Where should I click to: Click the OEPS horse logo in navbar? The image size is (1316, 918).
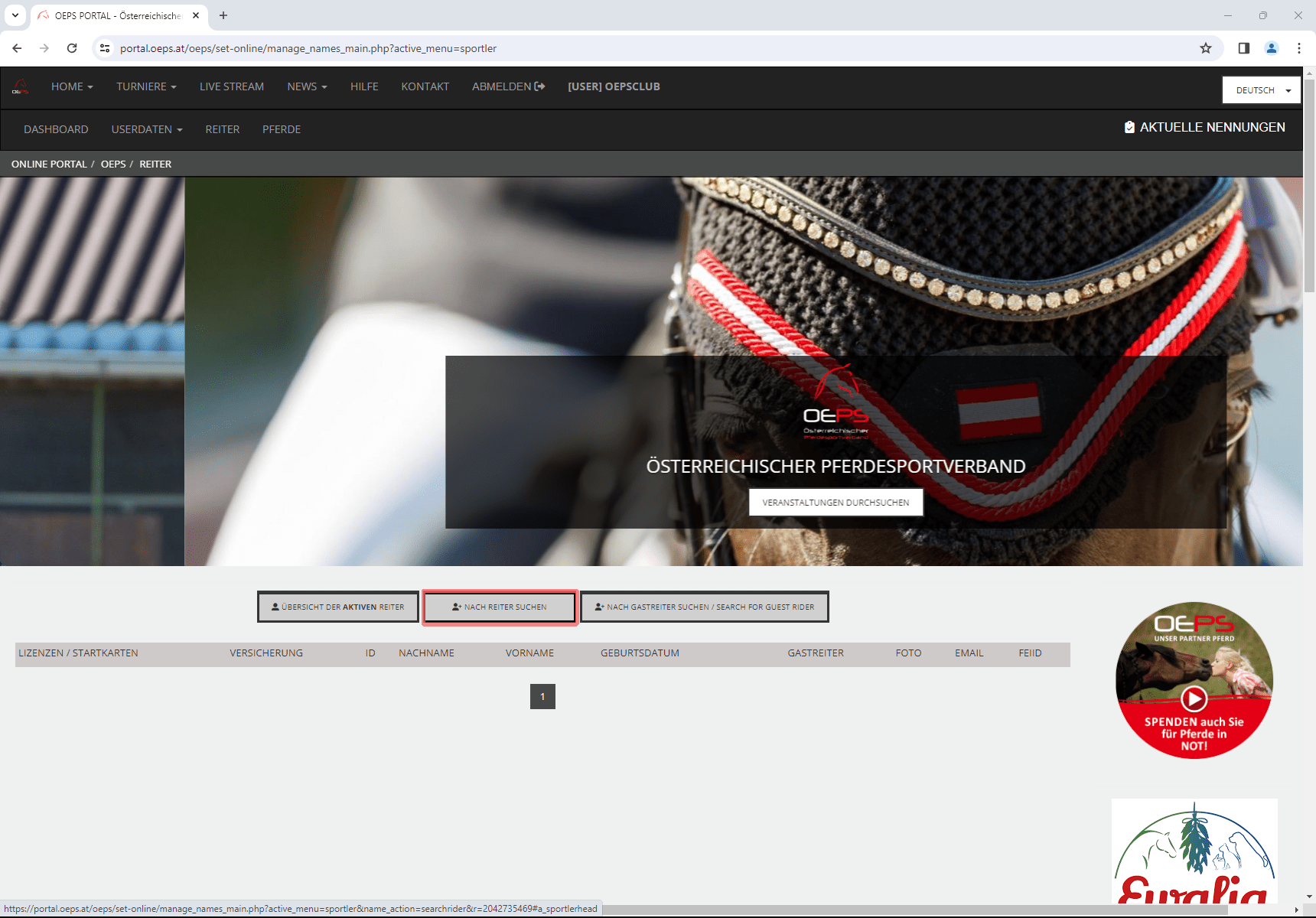point(21,86)
